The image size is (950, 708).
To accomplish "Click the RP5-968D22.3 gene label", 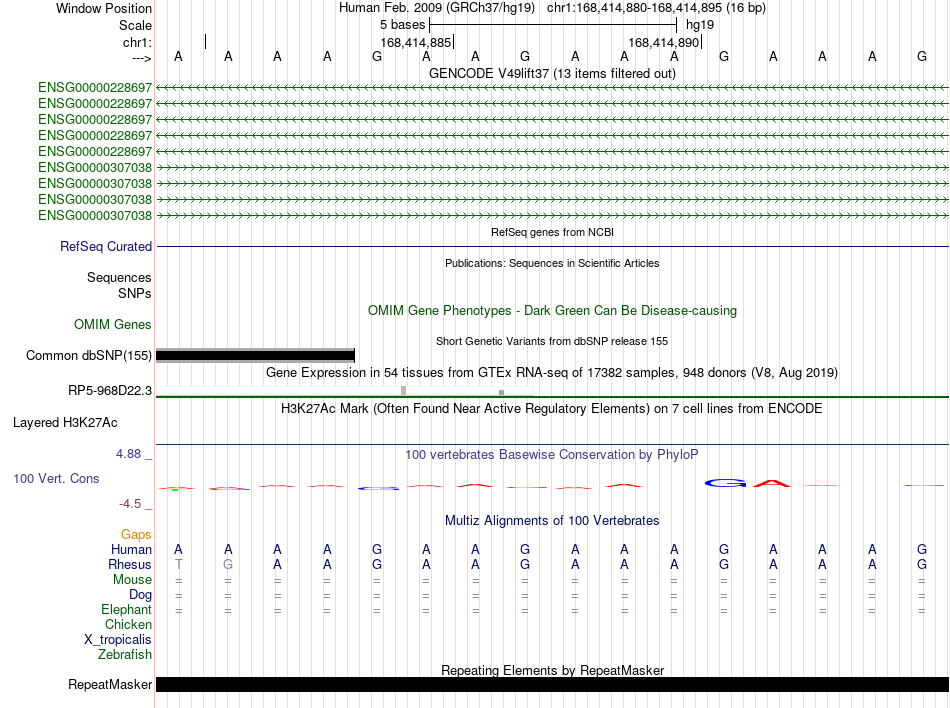I will point(110,391).
